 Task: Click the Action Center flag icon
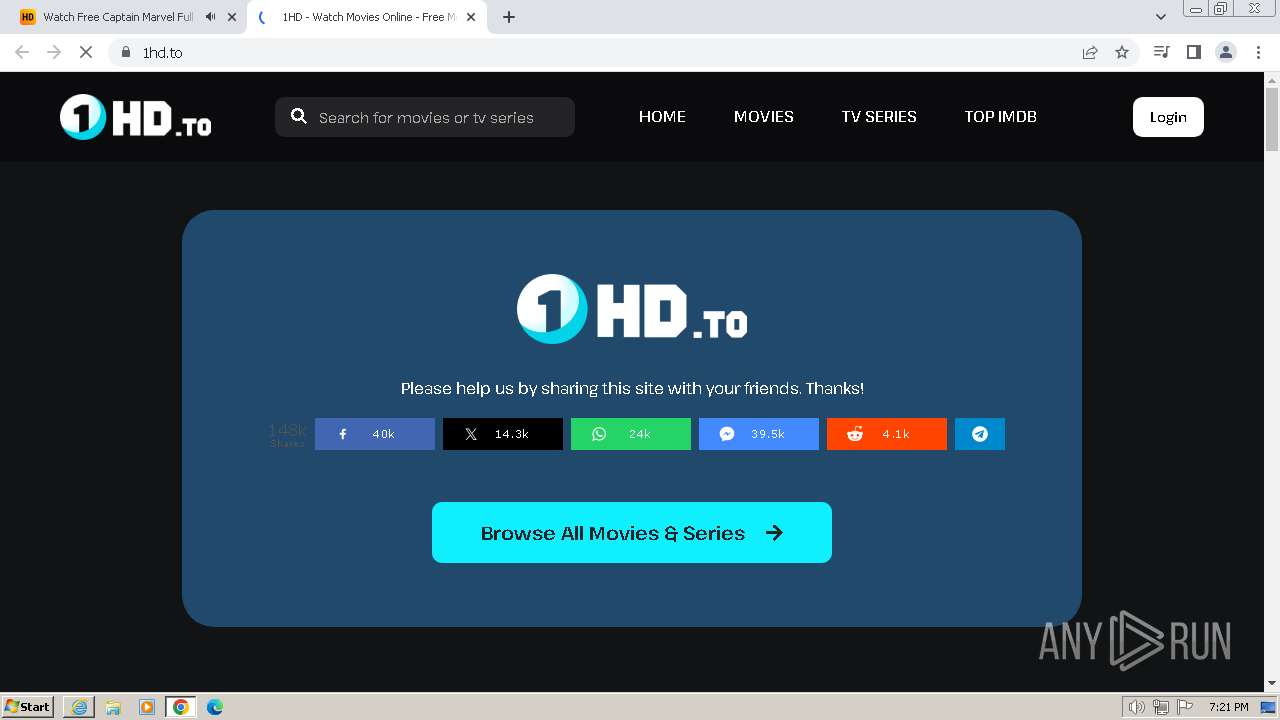[x=1184, y=707]
